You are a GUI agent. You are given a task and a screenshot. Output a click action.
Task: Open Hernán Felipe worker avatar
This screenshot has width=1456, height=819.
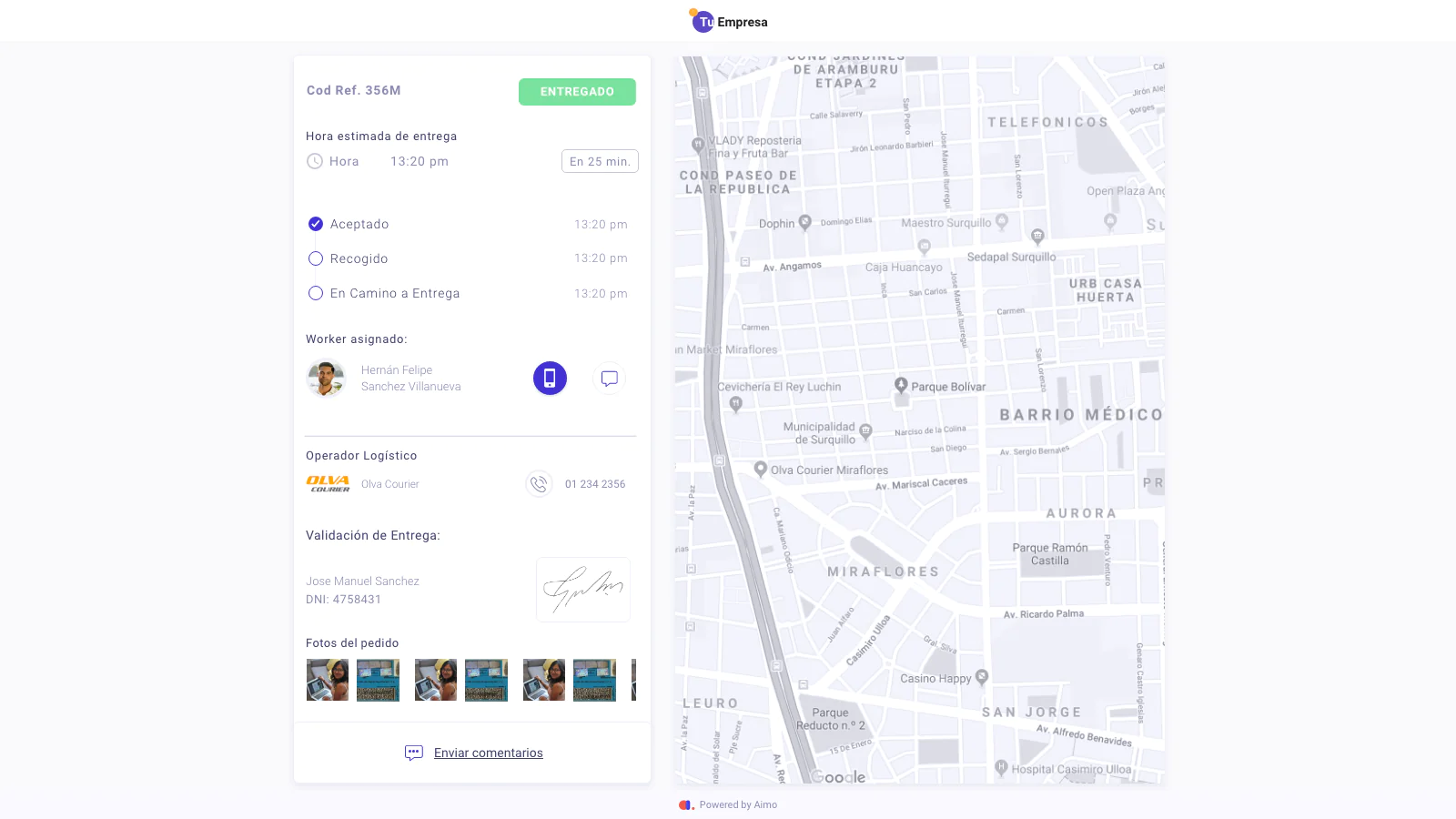(326, 378)
